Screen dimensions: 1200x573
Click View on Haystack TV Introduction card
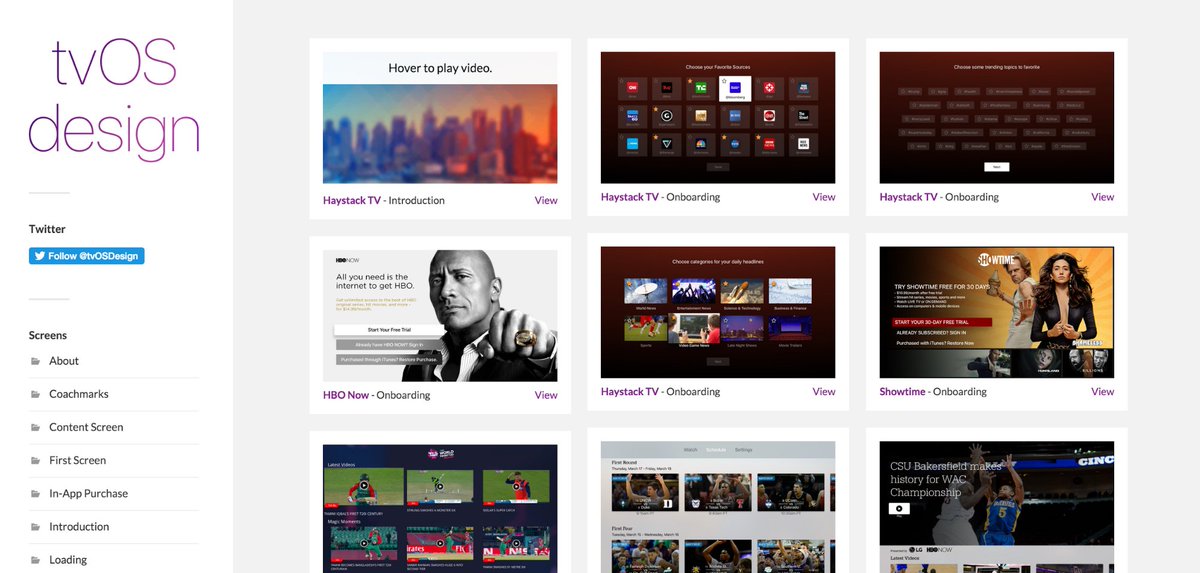click(546, 200)
